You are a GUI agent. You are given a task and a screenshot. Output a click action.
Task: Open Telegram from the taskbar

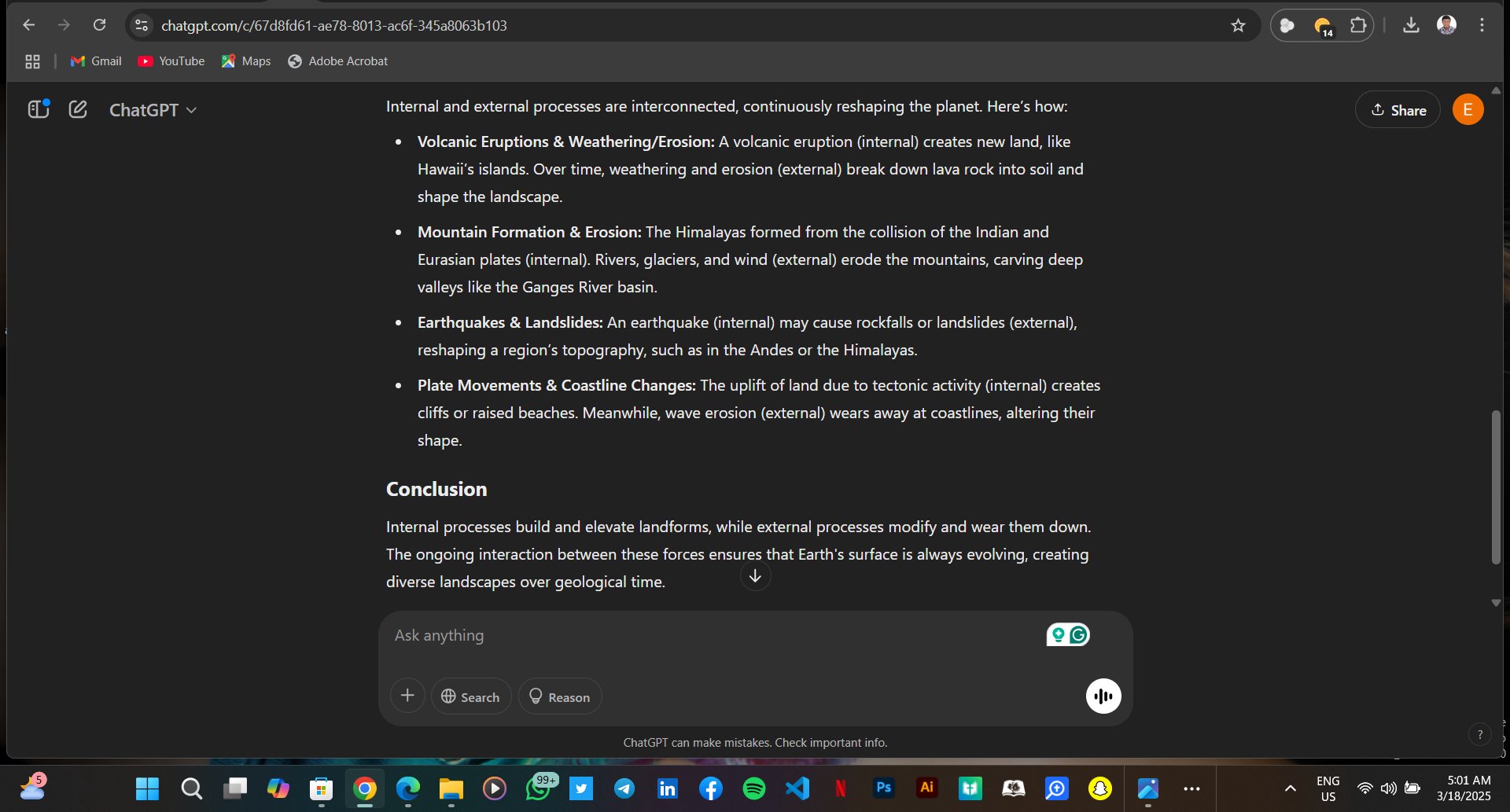coord(624,788)
